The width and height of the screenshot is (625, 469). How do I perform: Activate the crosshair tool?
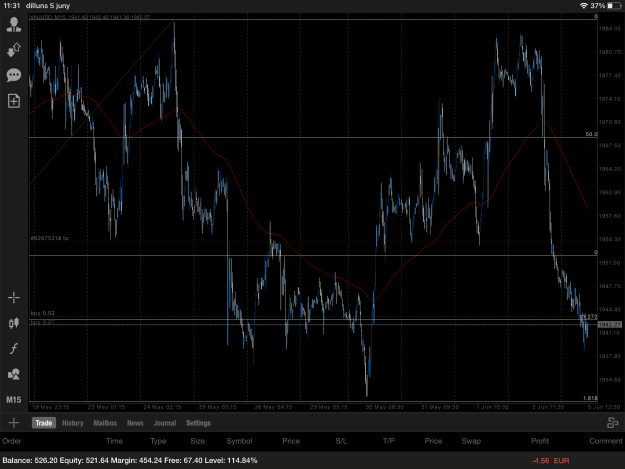click(14, 298)
